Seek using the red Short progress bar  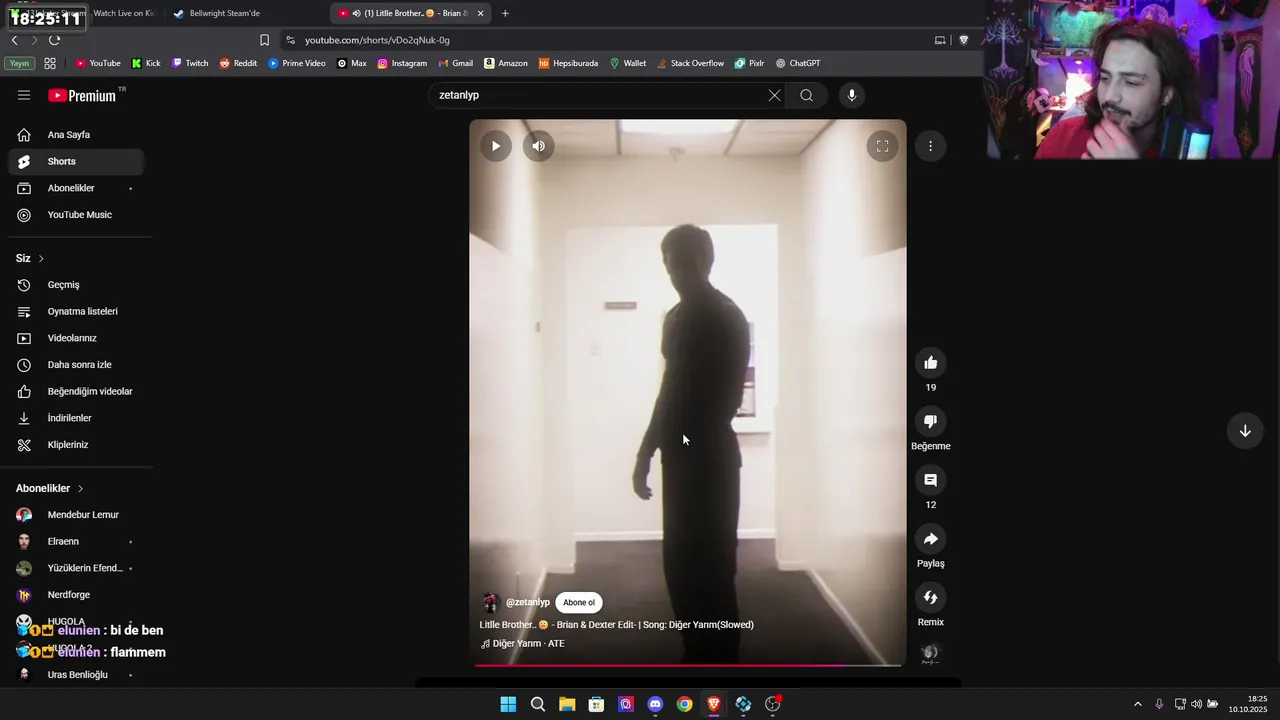[x=688, y=665]
